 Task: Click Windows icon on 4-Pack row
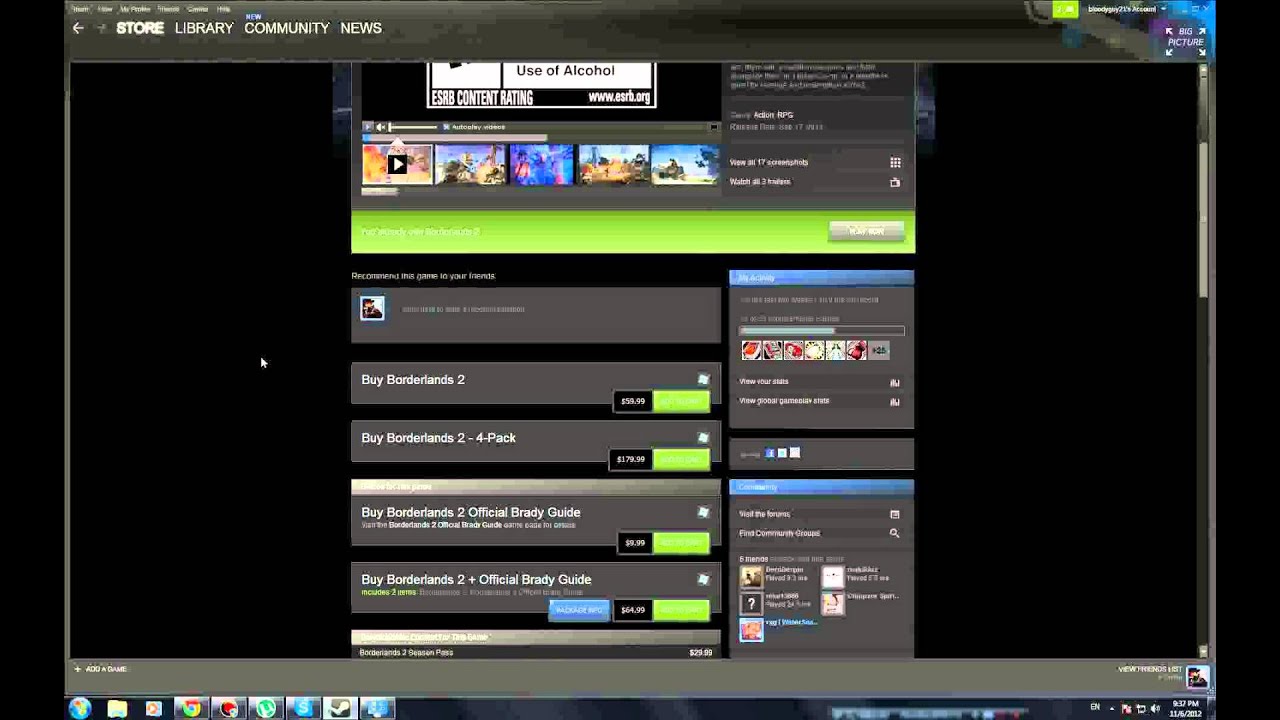703,437
